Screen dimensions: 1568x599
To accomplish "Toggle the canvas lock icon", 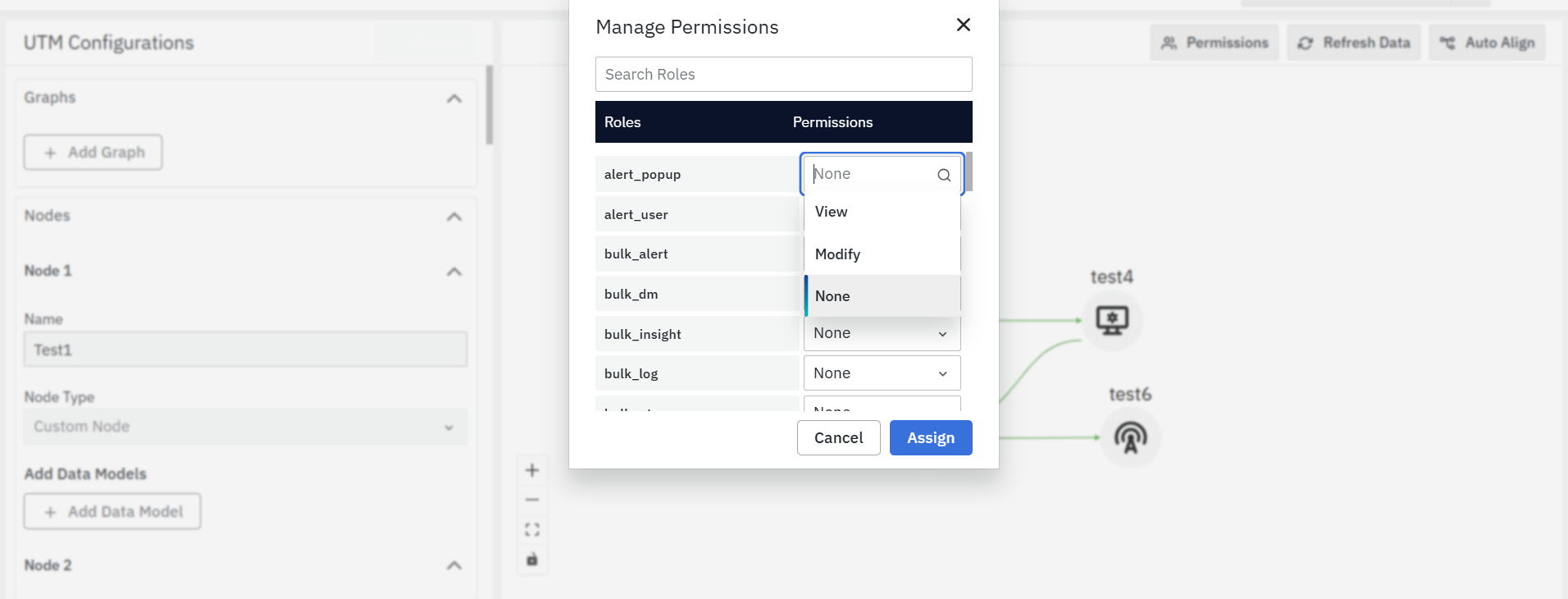I will tap(532, 560).
